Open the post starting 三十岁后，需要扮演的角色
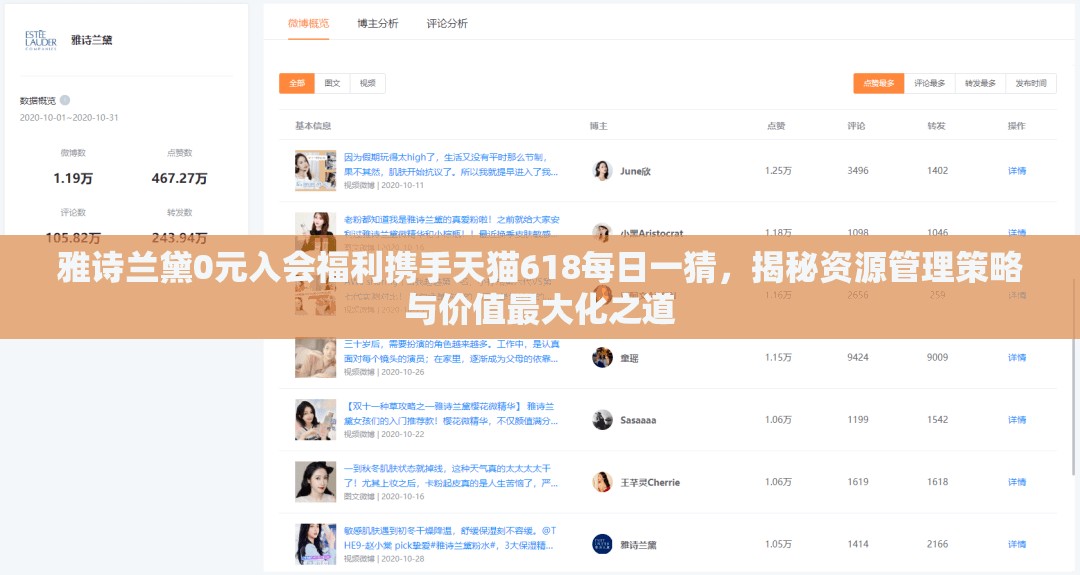This screenshot has height=575, width=1080. (x=451, y=351)
